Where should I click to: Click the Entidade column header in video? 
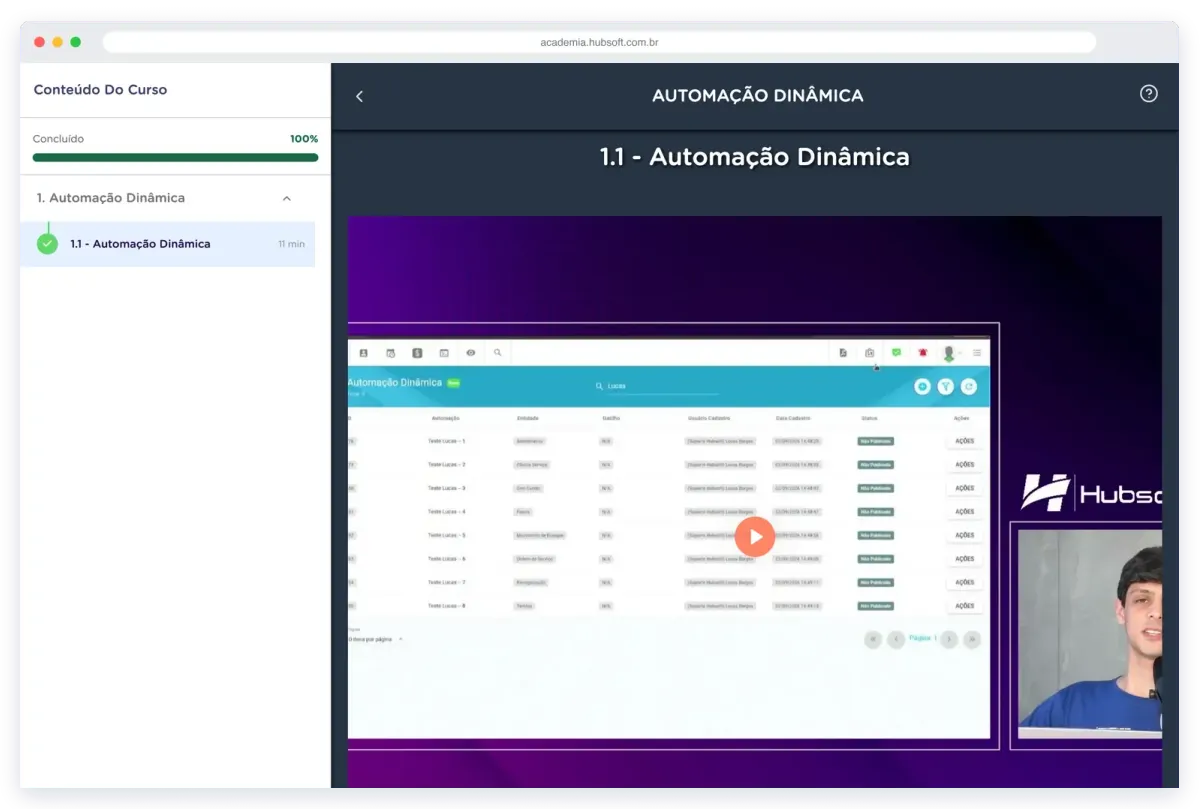pyautogui.click(x=528, y=418)
